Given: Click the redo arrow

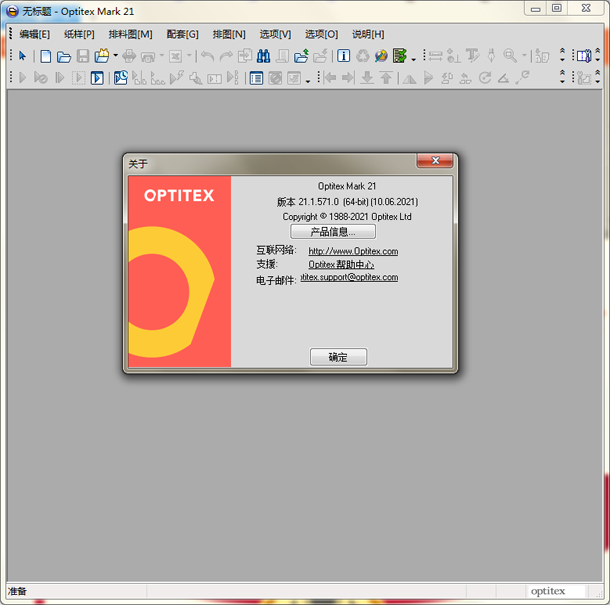Looking at the screenshot, I should pyautogui.click(x=226, y=57).
